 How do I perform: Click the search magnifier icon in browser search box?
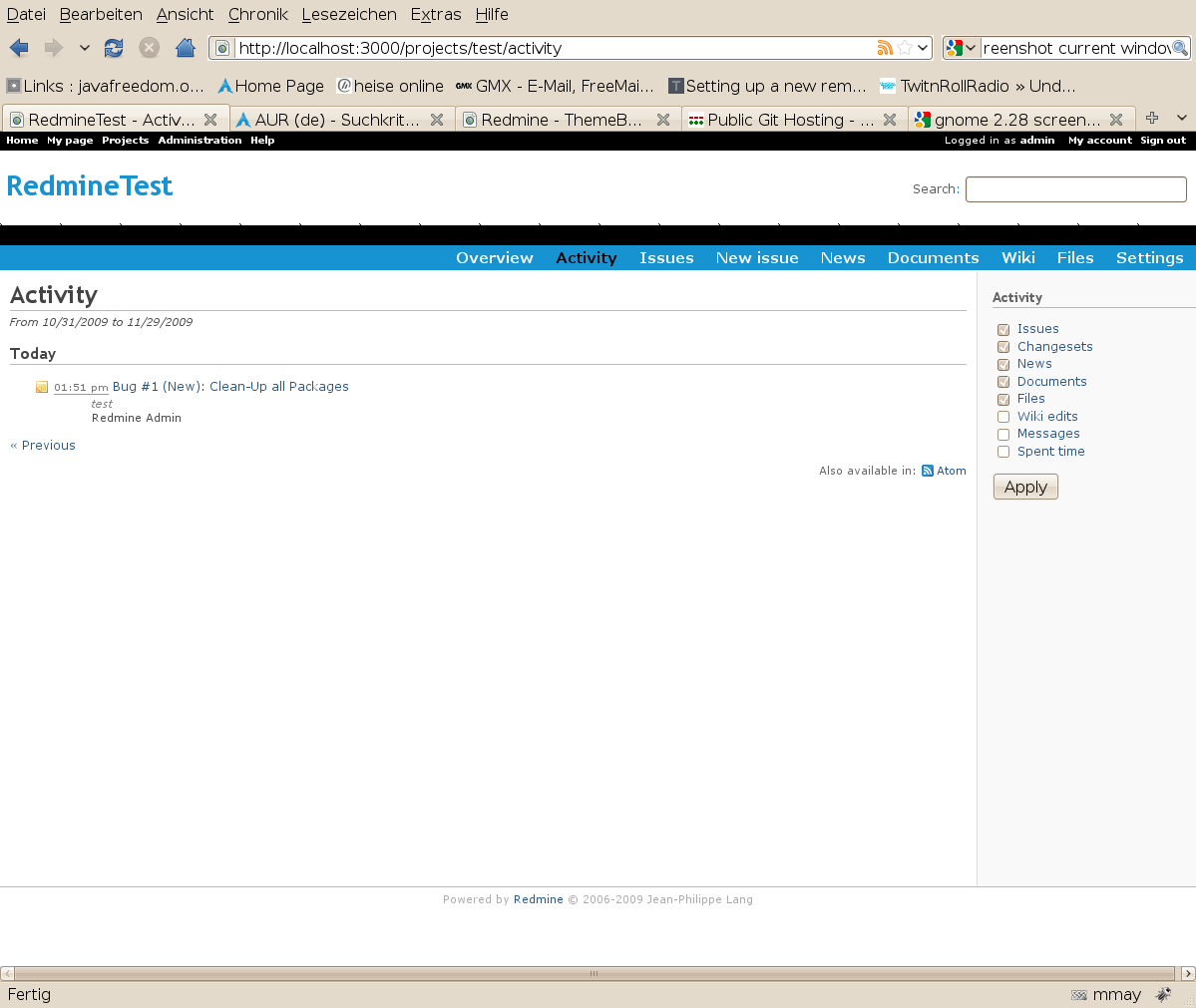click(x=1179, y=48)
